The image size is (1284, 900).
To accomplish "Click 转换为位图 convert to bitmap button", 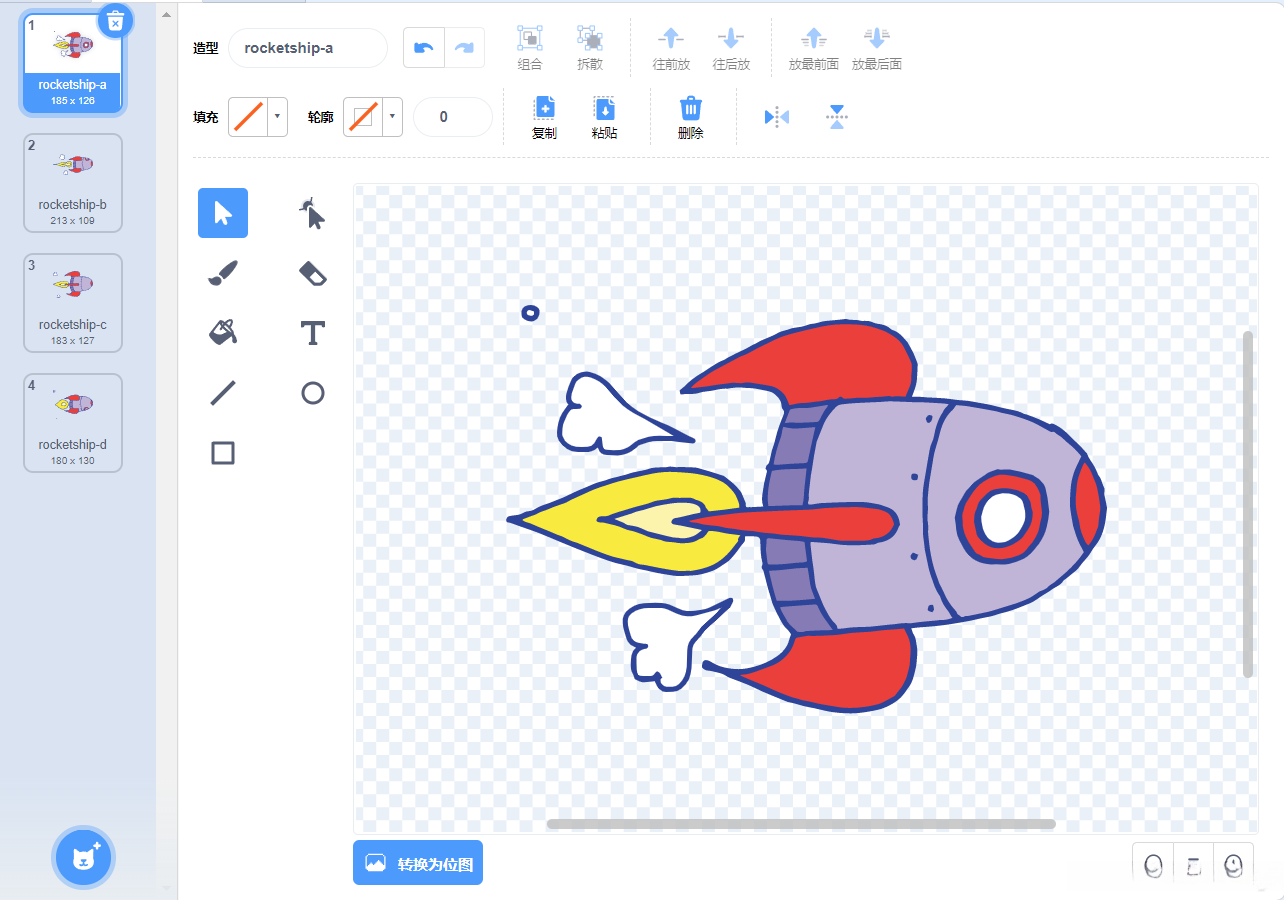I will pos(418,863).
